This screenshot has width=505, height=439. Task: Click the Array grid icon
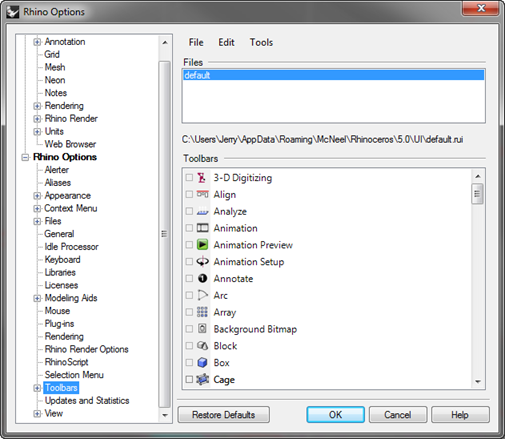202,312
